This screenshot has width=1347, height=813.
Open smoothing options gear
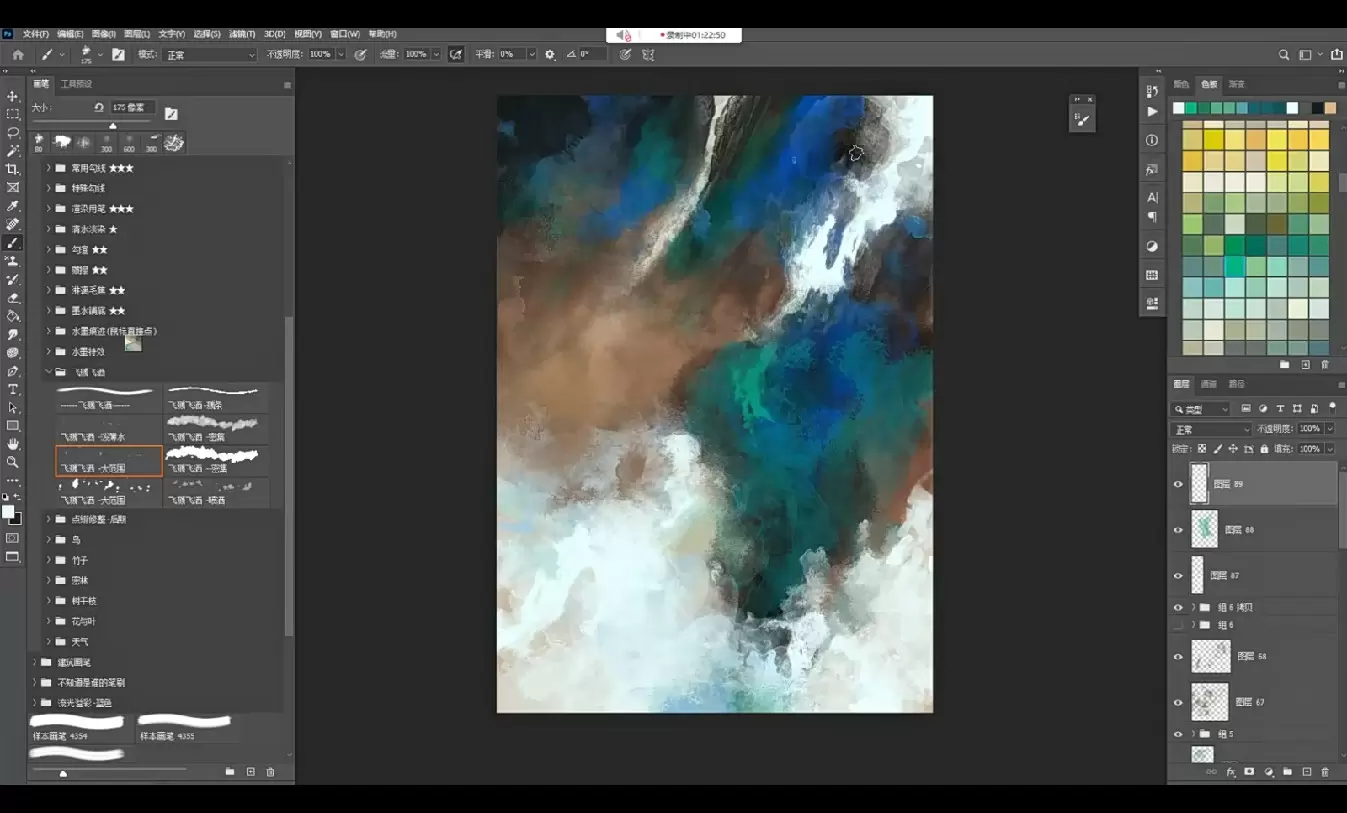click(550, 54)
